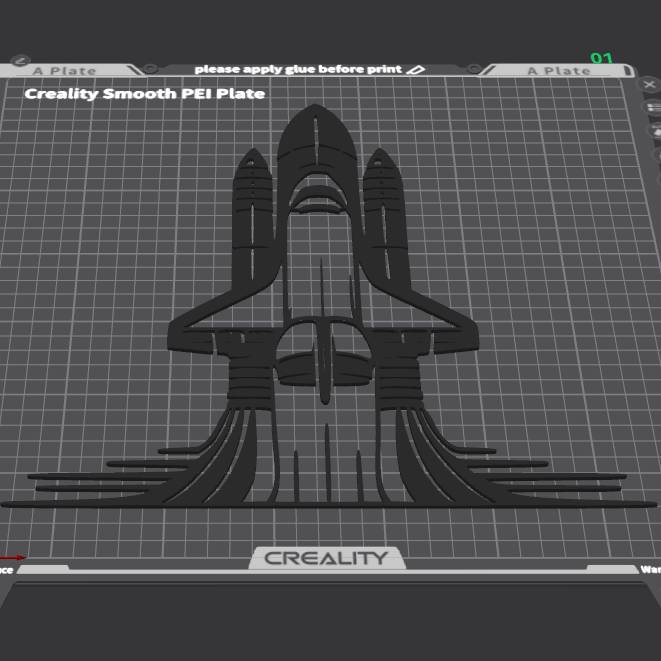
Task: Click the right 'A Plate' label
Action: click(559, 71)
